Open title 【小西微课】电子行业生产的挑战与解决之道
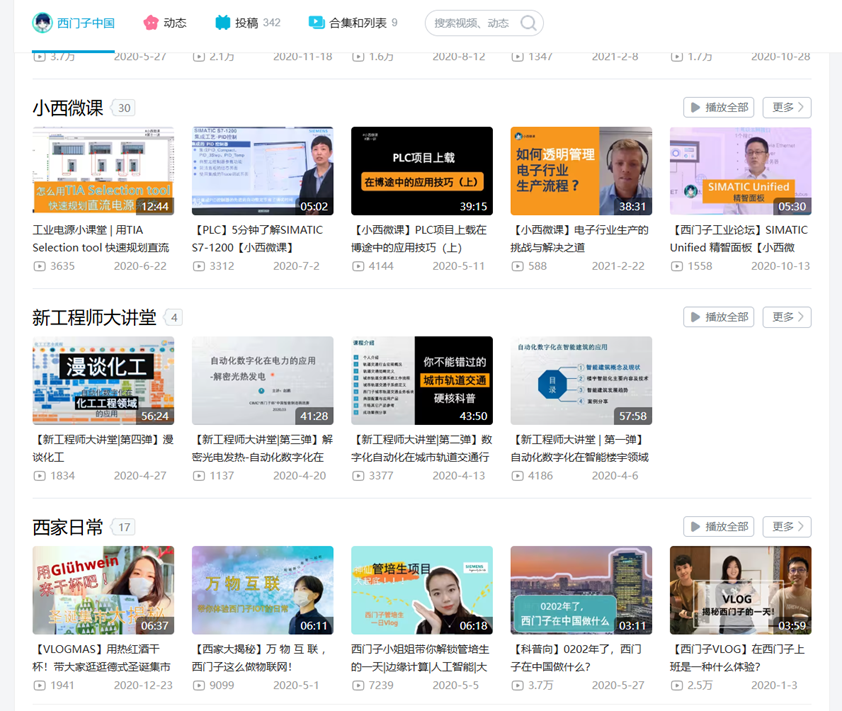Screen dimensions: 842x711 [580, 238]
